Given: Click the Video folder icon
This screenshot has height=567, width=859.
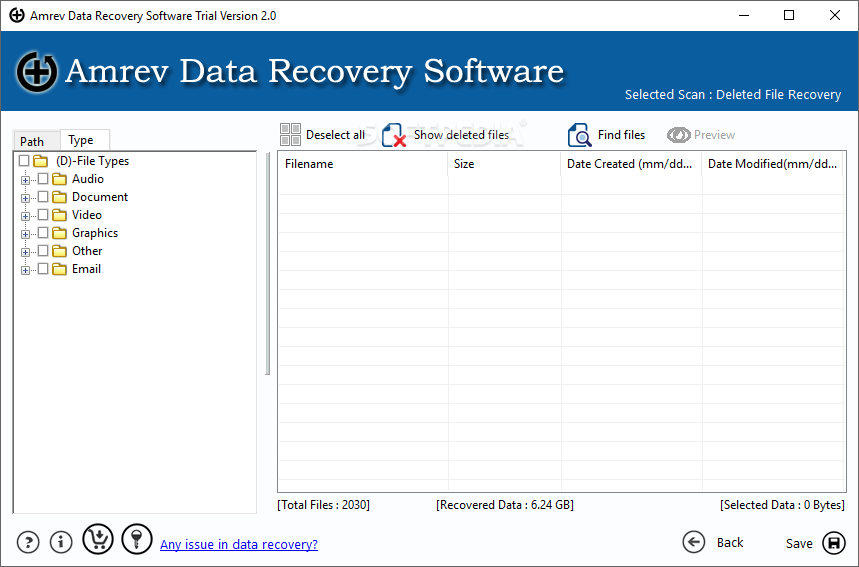Looking at the screenshot, I should pyautogui.click(x=59, y=215).
